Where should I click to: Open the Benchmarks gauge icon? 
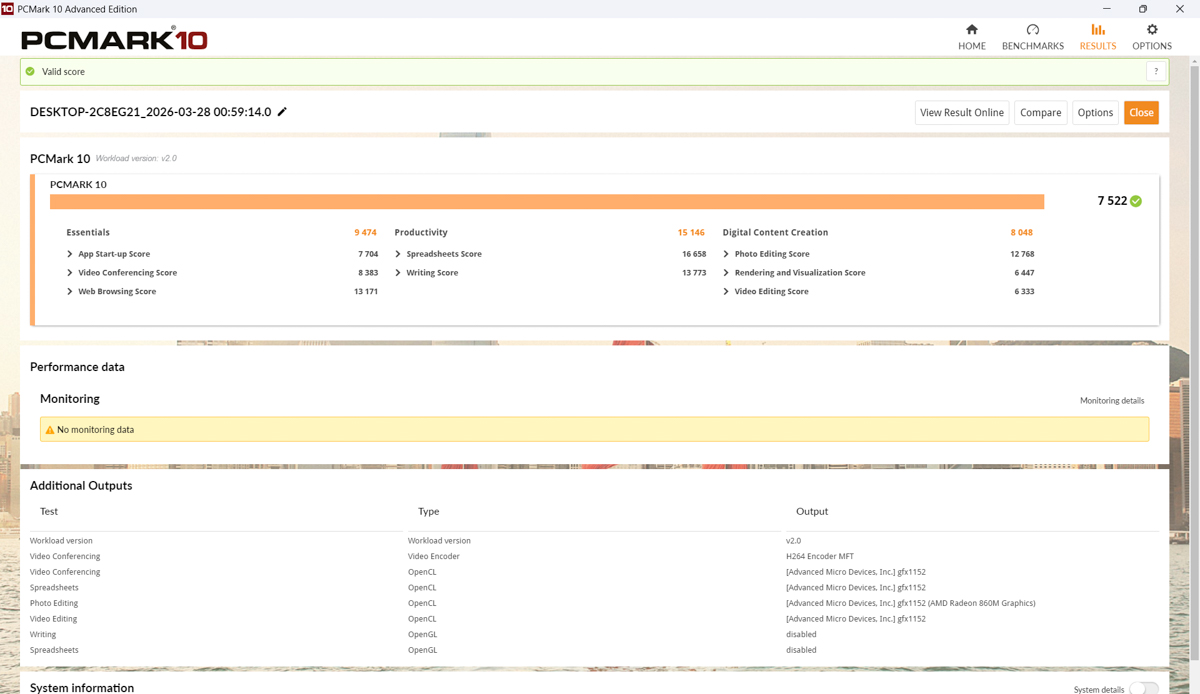point(1032,30)
